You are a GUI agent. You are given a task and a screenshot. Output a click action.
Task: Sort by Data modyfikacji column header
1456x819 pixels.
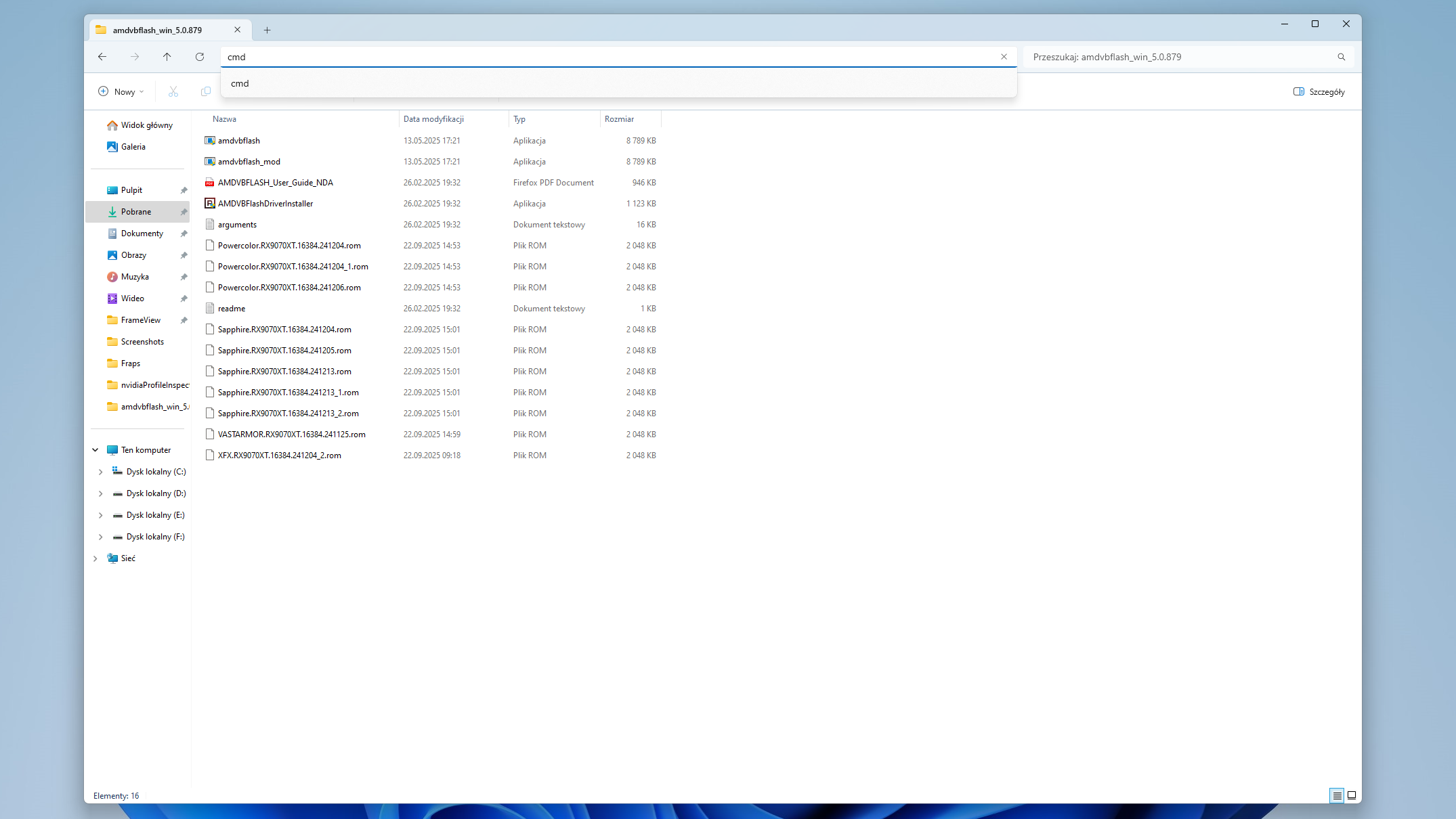pyautogui.click(x=433, y=119)
